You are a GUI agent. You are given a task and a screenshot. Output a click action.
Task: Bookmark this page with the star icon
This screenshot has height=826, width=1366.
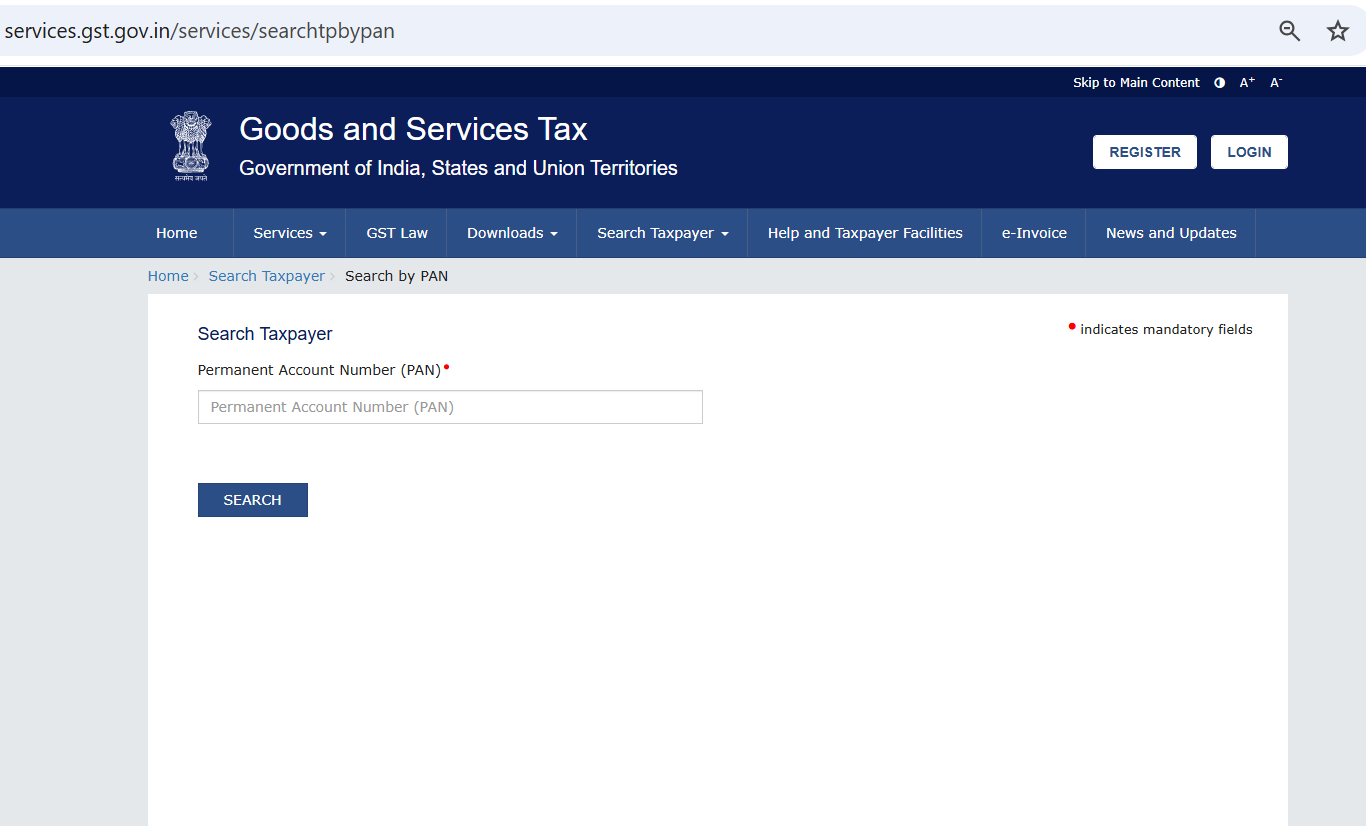(1337, 31)
